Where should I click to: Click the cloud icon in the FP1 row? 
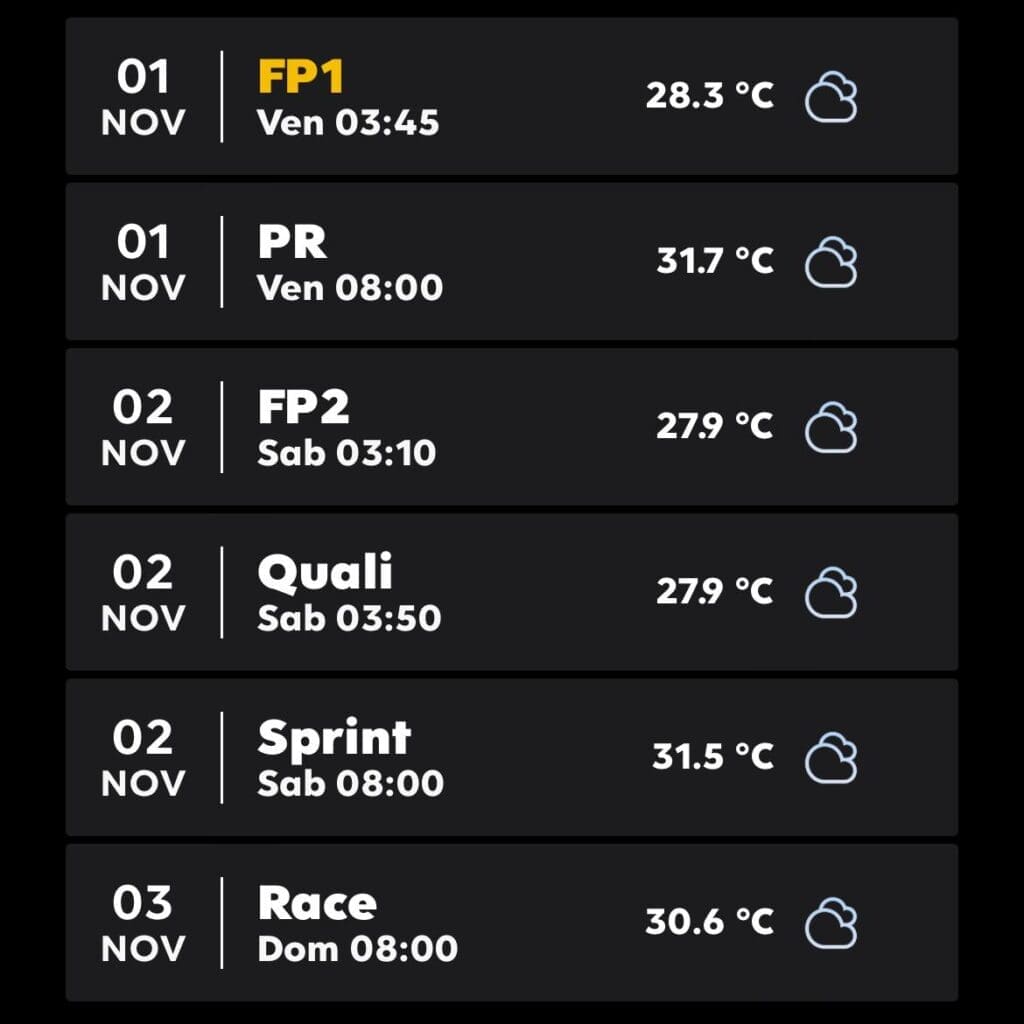point(831,97)
